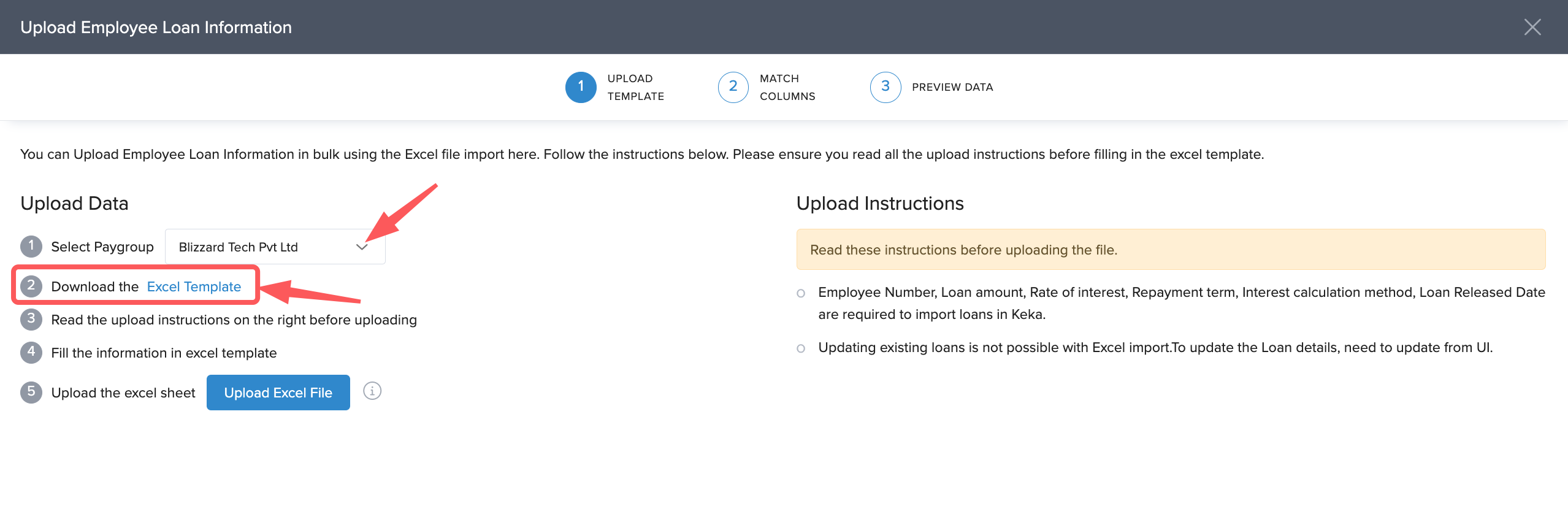Viewport: 1568px width, 506px height.
Task: Click the info icon beside Upload Excel File
Action: [x=372, y=391]
